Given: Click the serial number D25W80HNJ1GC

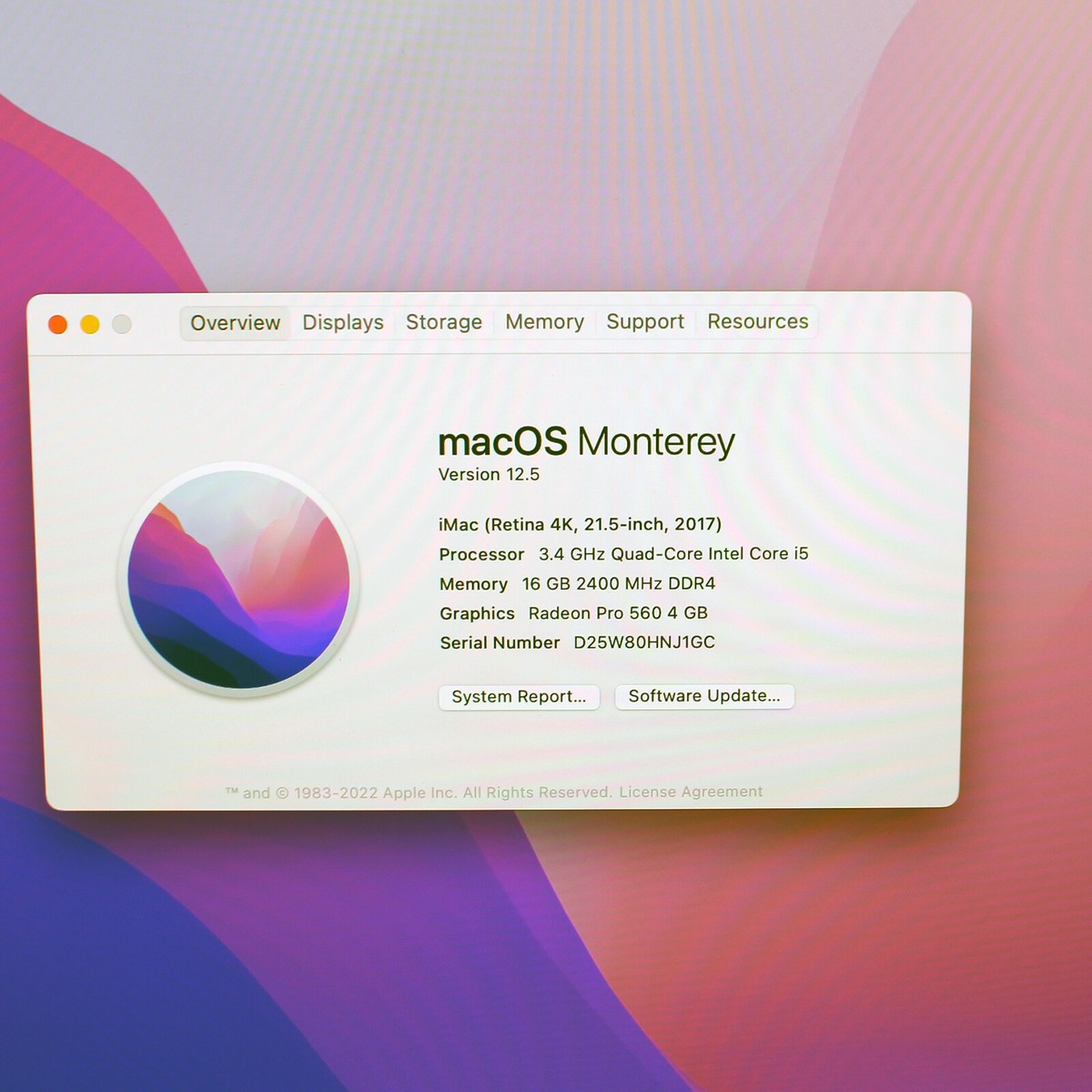Looking at the screenshot, I should [643, 642].
